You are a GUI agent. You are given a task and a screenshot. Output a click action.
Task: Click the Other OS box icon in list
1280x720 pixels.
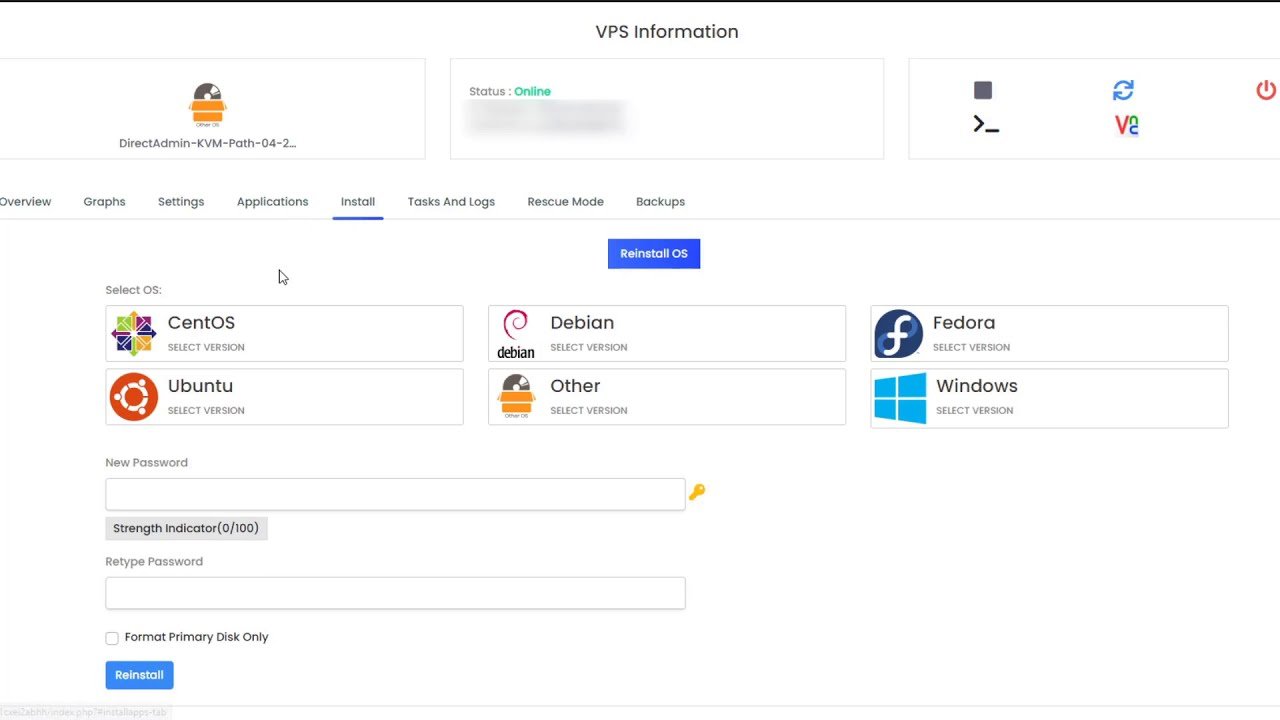click(x=516, y=397)
